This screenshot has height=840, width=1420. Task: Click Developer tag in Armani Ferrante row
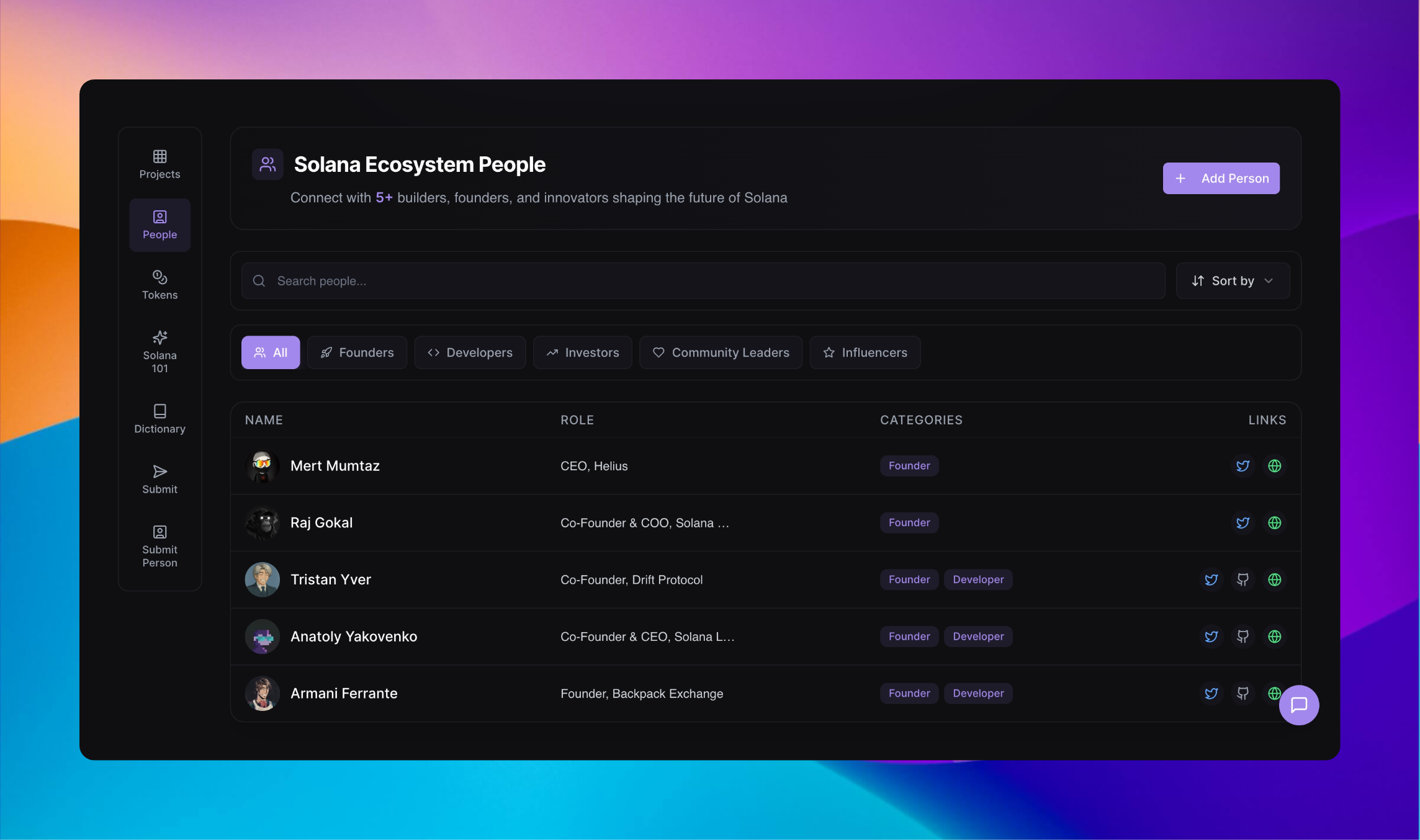tap(978, 694)
